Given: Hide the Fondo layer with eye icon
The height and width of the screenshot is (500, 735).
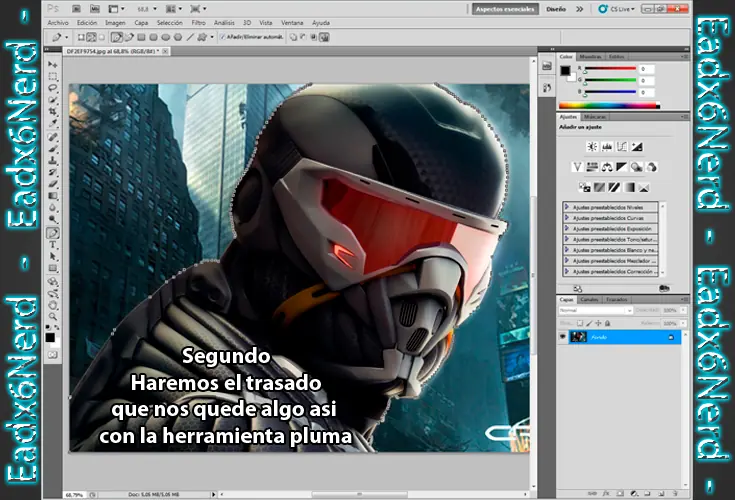Looking at the screenshot, I should tap(562, 337).
